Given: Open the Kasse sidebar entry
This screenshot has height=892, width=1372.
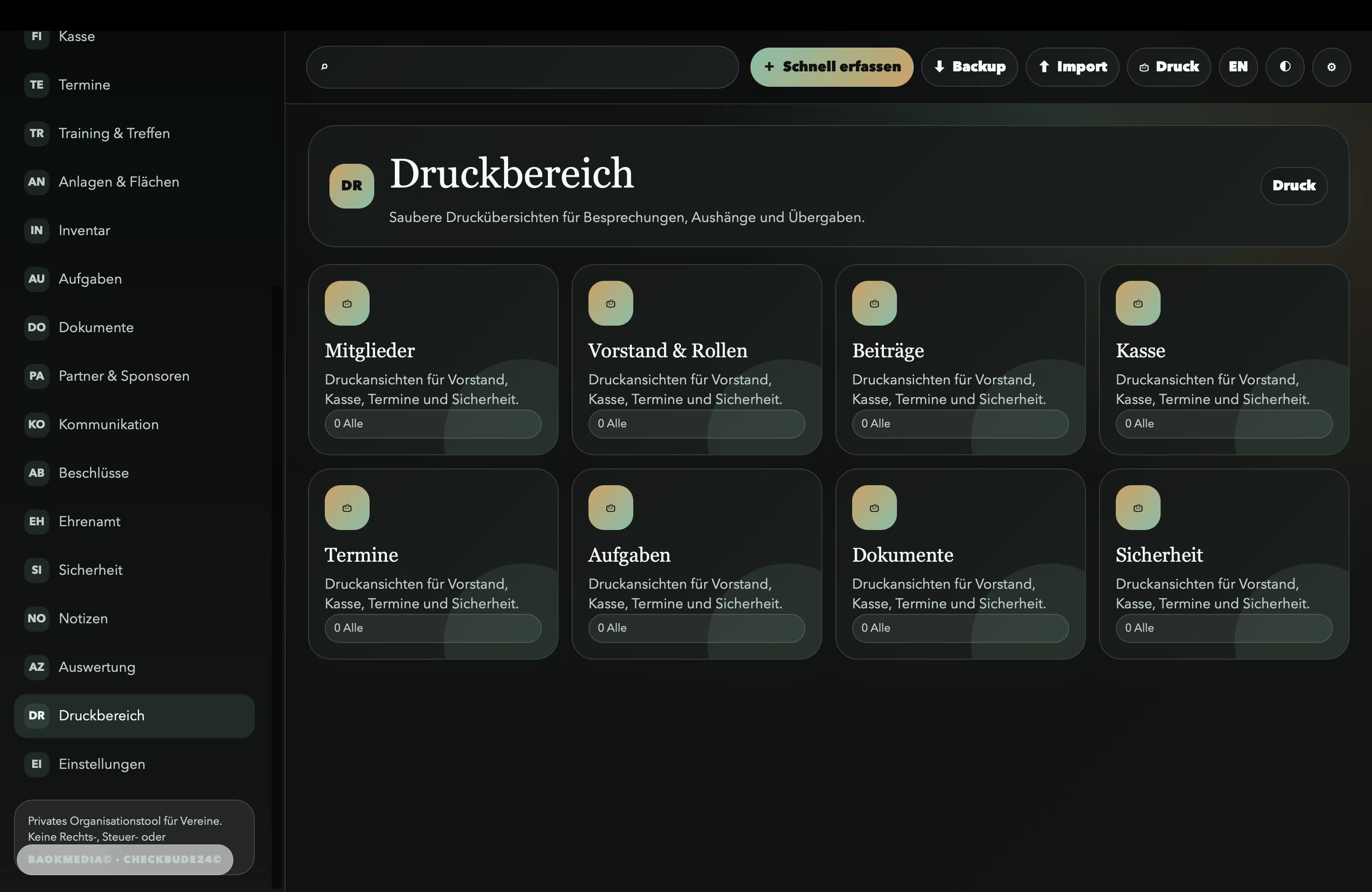Looking at the screenshot, I should click(134, 38).
